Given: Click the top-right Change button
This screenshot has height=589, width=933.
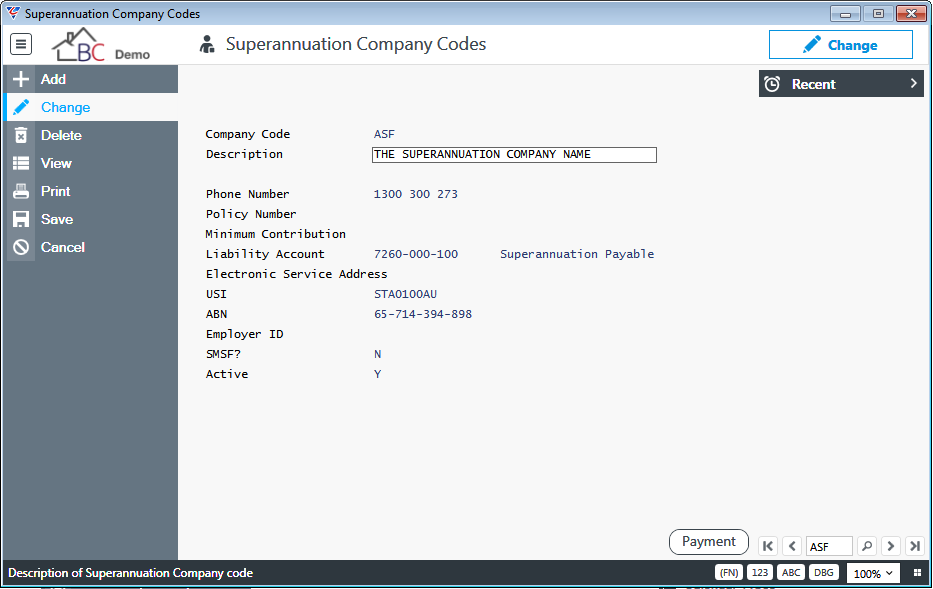Looking at the screenshot, I should [840, 45].
